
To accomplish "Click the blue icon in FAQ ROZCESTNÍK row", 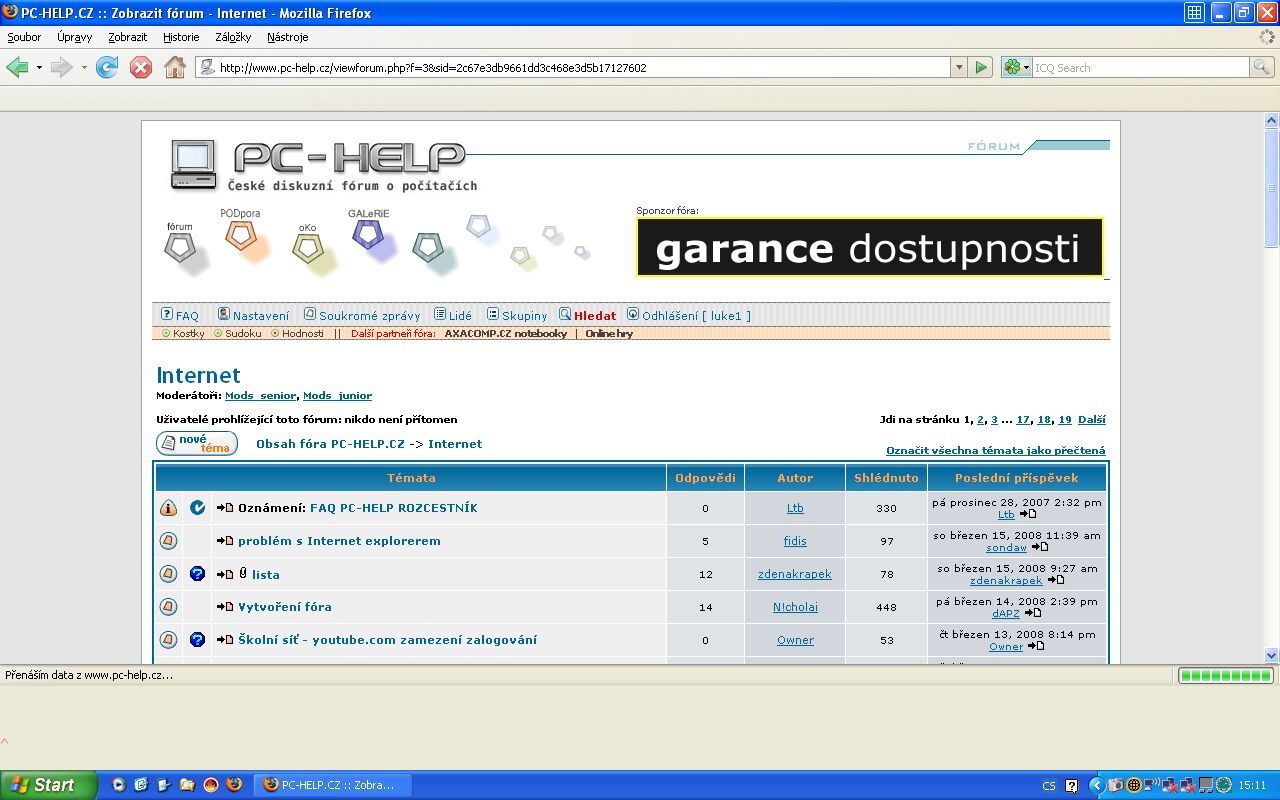I will coord(197,508).
